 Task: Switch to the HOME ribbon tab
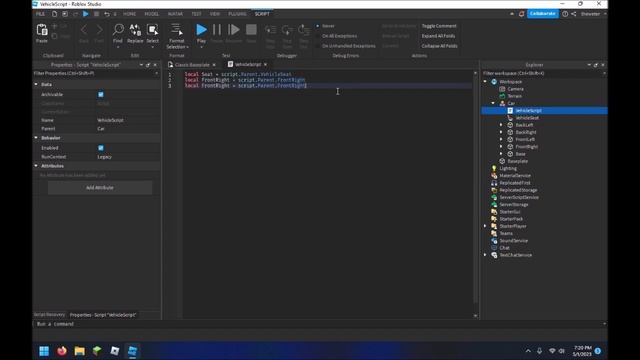coord(129,14)
